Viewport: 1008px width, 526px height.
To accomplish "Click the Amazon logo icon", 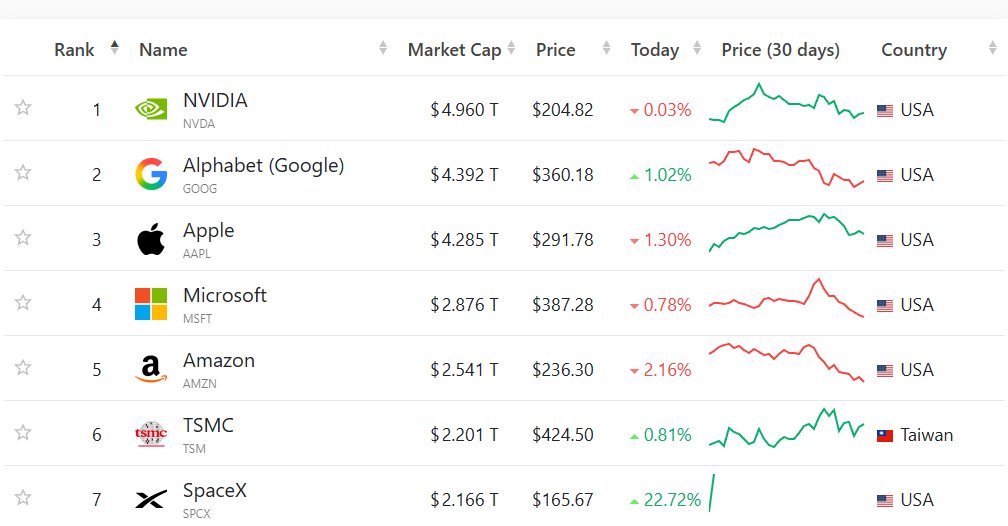I will [x=151, y=369].
